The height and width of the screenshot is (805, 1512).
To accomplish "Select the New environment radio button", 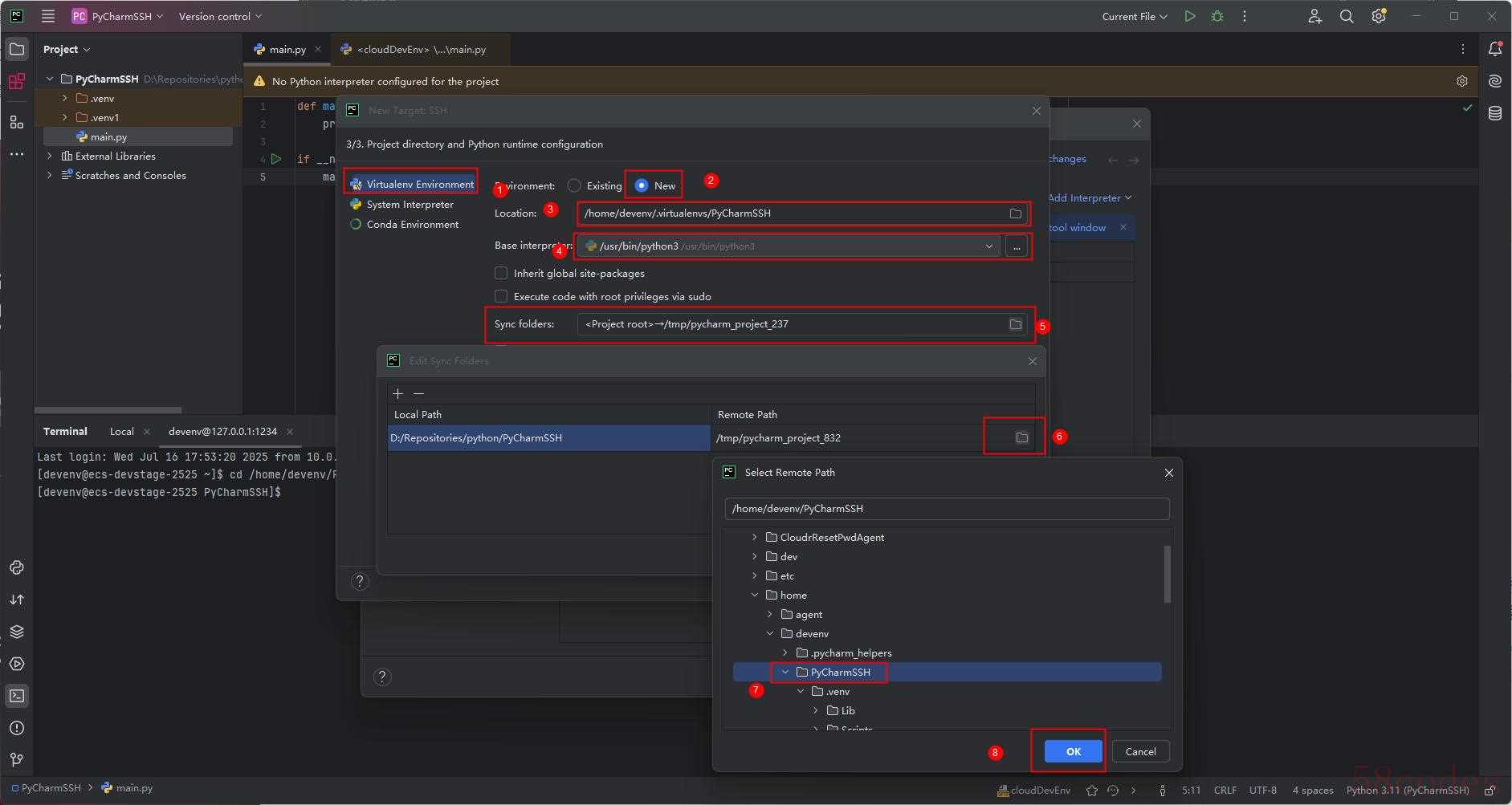I will point(642,185).
